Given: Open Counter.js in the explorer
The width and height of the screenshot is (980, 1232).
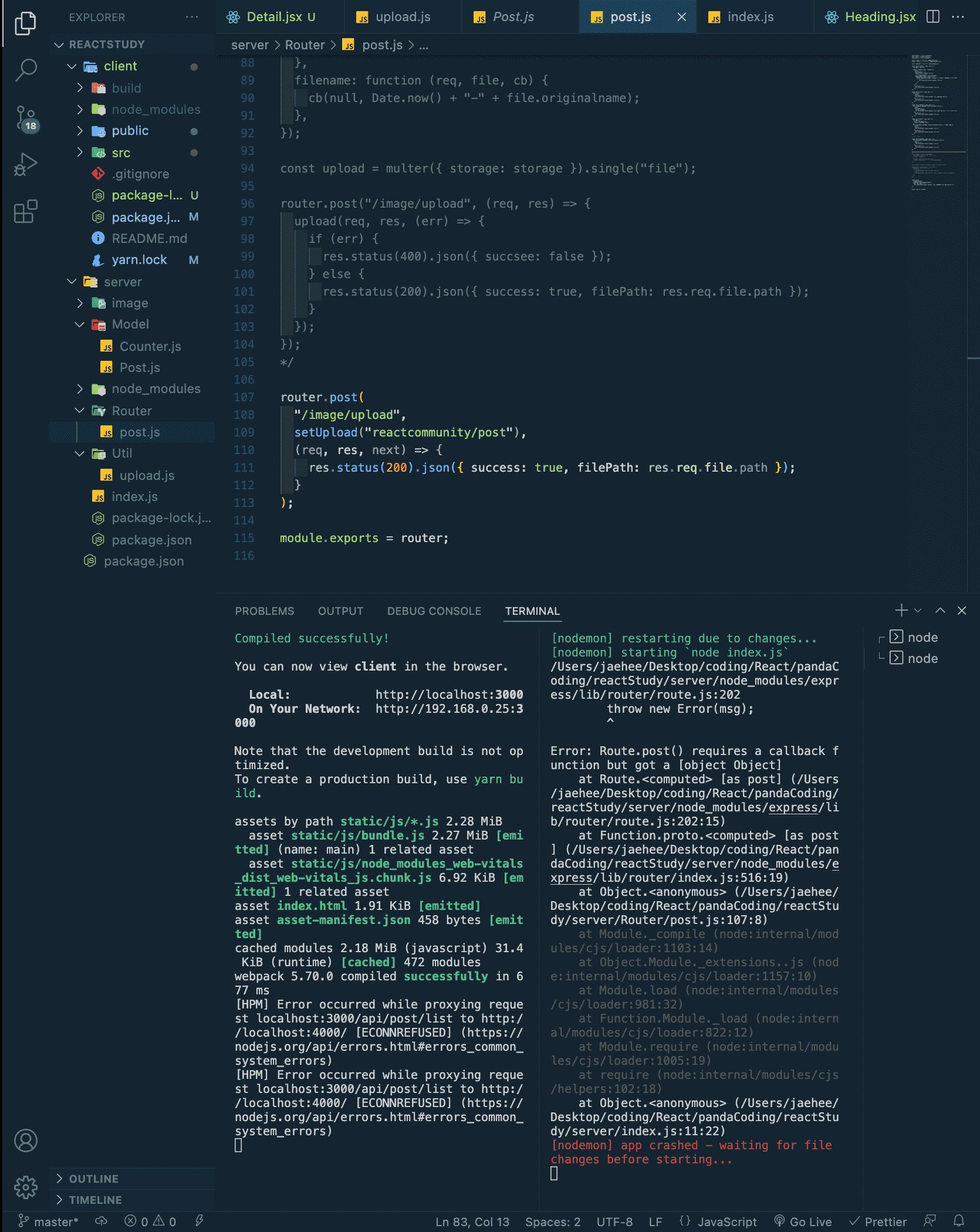Looking at the screenshot, I should coord(132,346).
